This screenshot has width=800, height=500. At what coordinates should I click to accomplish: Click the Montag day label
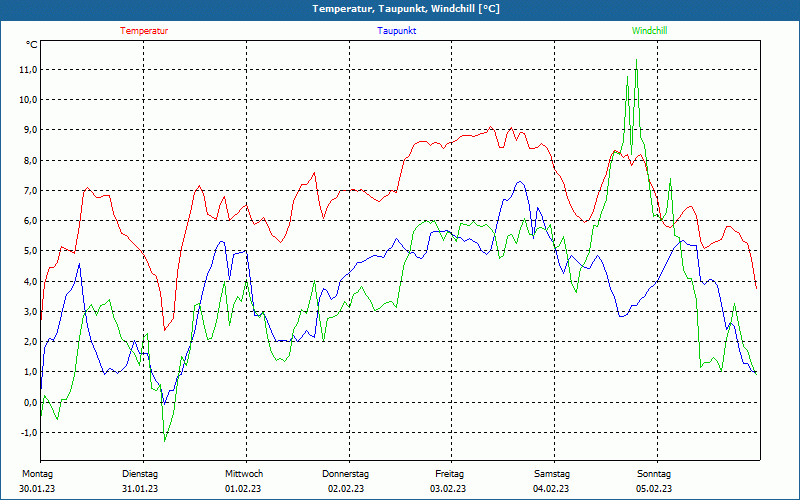point(37,474)
